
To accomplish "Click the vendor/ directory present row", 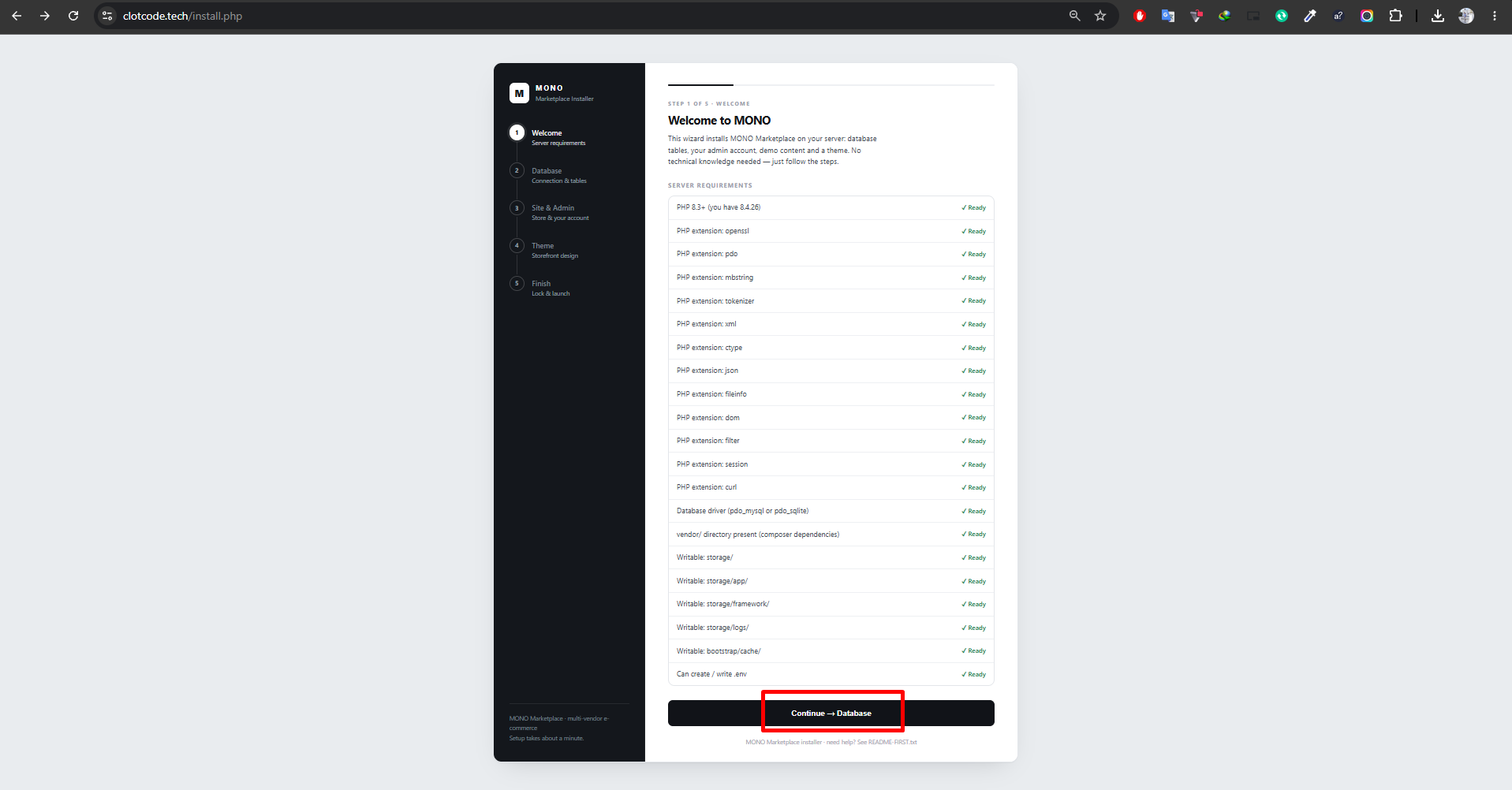I will pyautogui.click(x=831, y=535).
